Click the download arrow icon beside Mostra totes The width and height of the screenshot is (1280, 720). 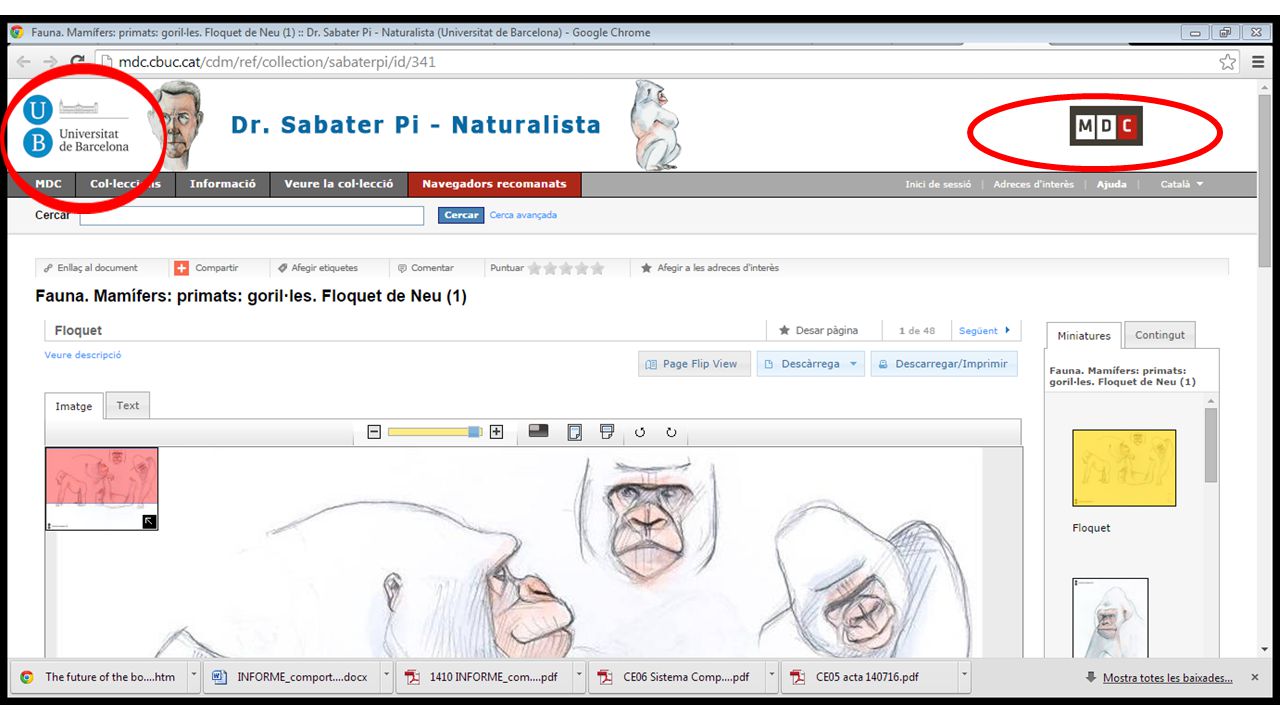click(x=1090, y=677)
